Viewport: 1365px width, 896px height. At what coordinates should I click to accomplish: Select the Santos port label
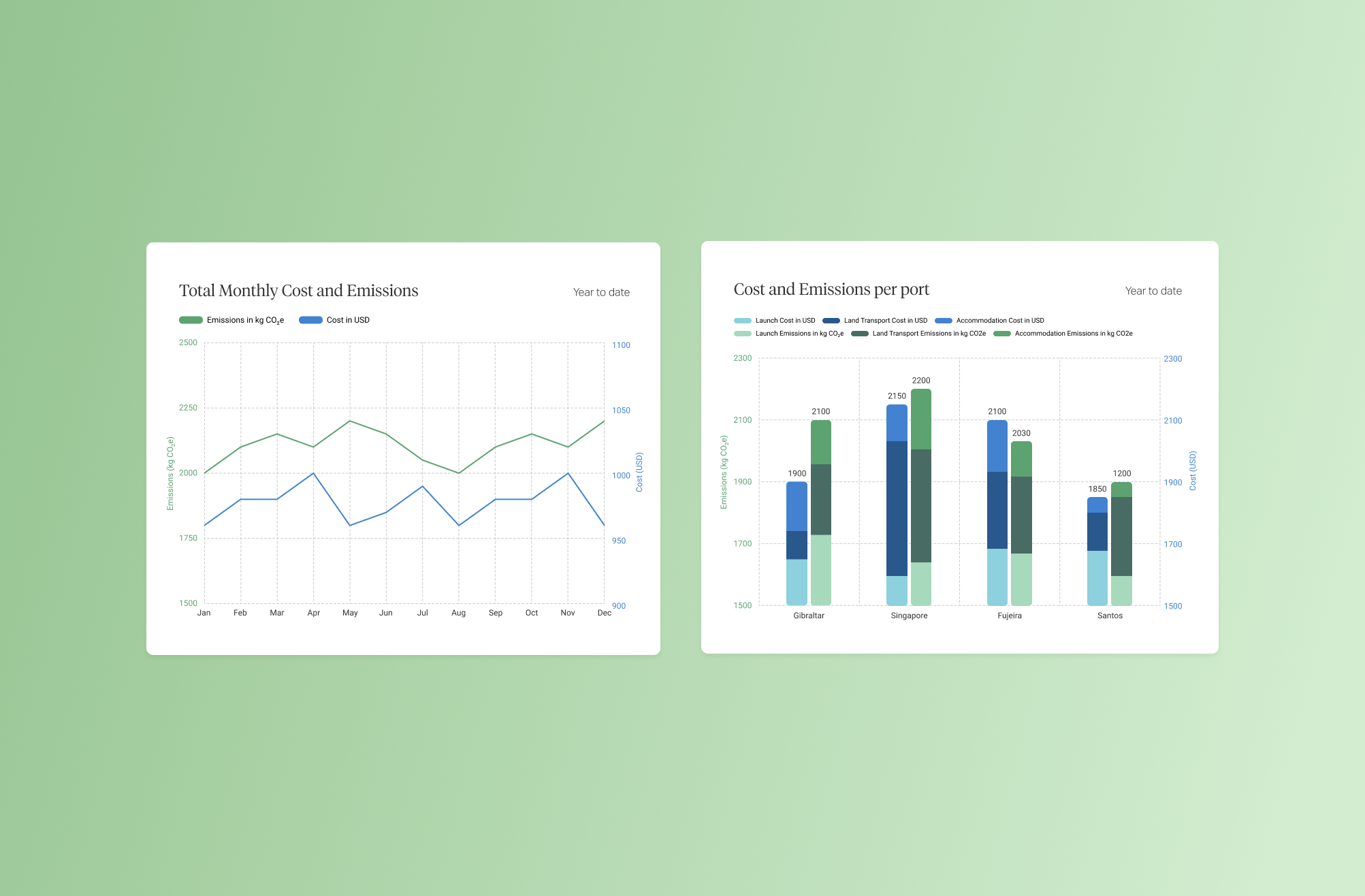[1110, 615]
